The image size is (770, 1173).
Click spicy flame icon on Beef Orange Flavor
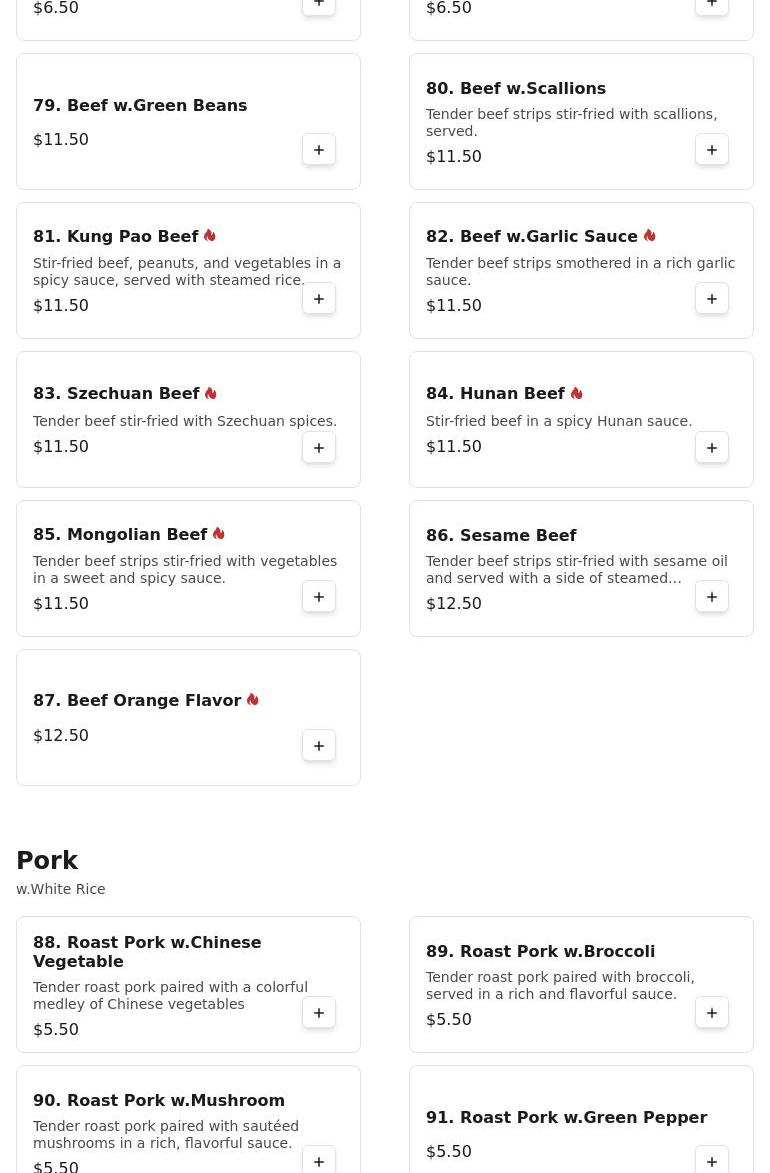(252, 699)
